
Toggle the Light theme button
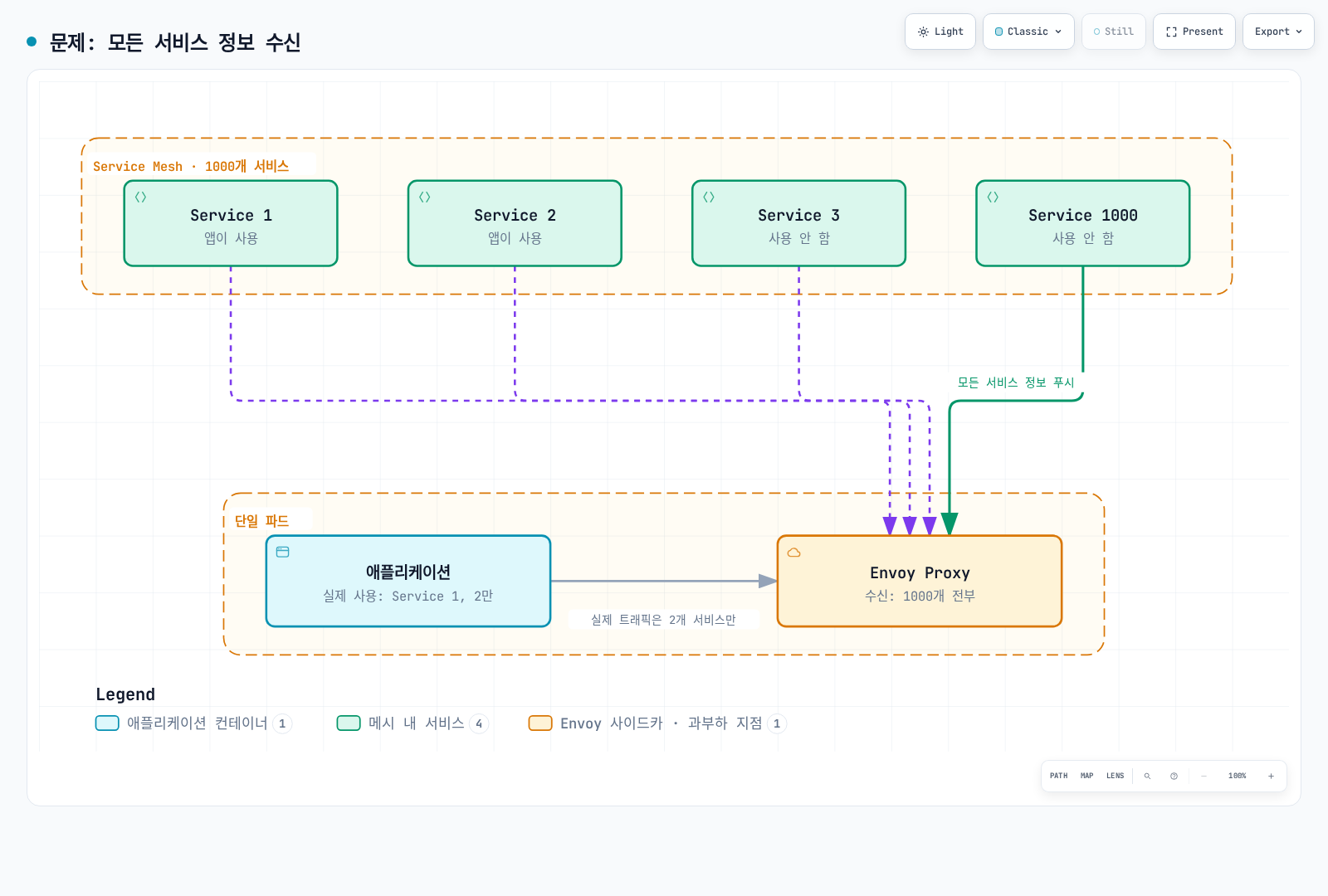[940, 32]
